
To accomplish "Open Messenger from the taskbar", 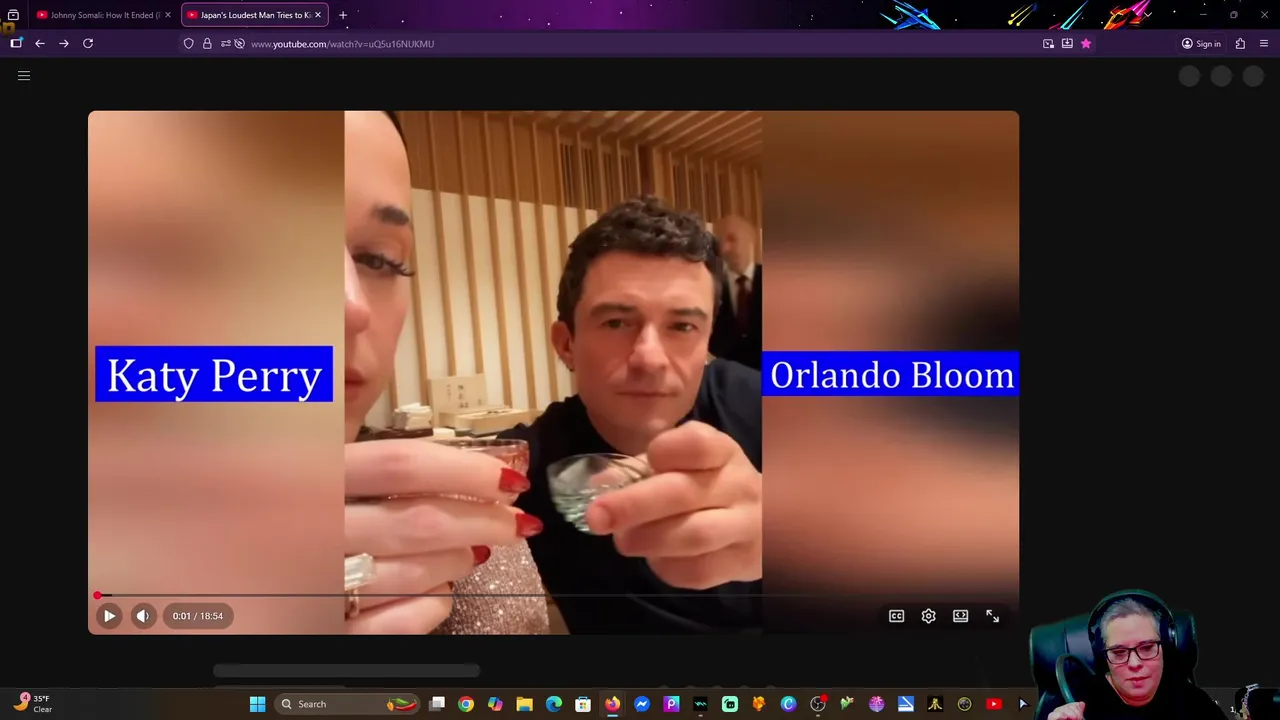I will 642,704.
